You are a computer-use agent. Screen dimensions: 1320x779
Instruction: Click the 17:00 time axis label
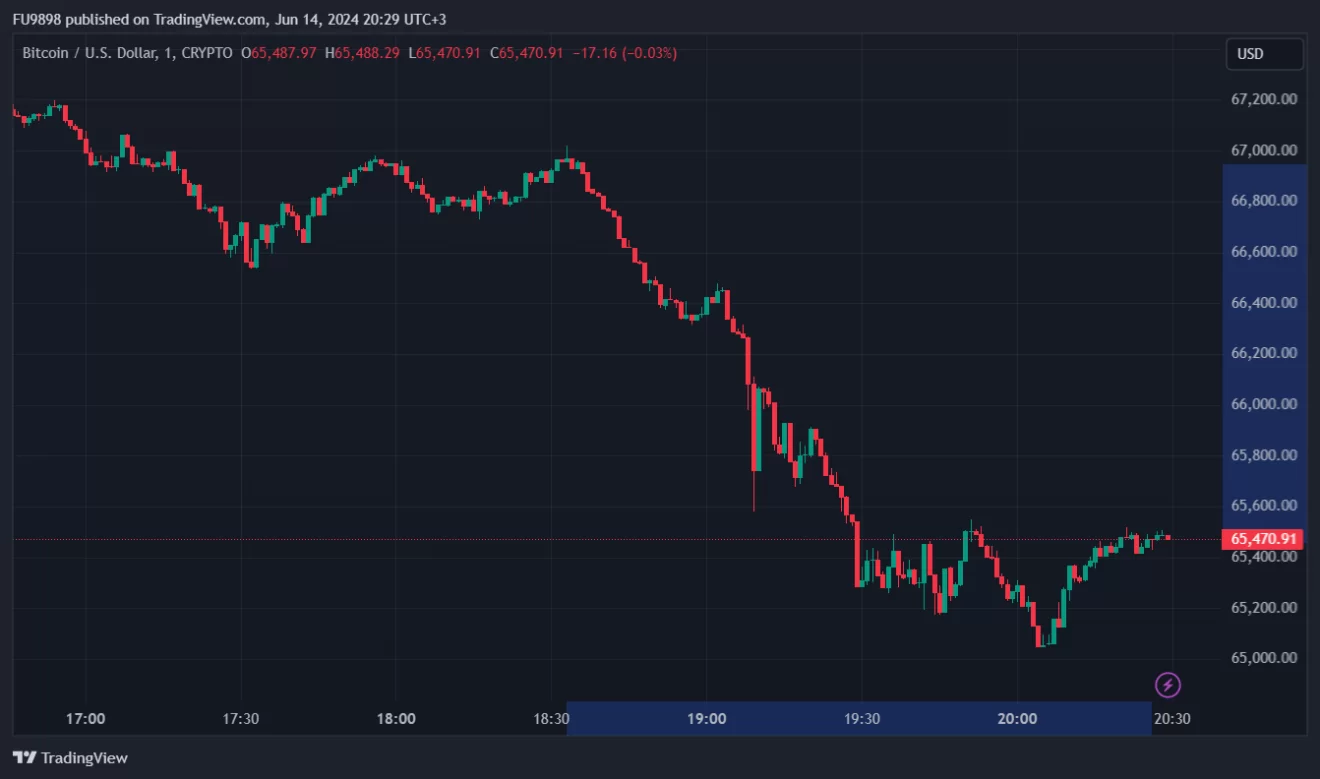[86, 718]
